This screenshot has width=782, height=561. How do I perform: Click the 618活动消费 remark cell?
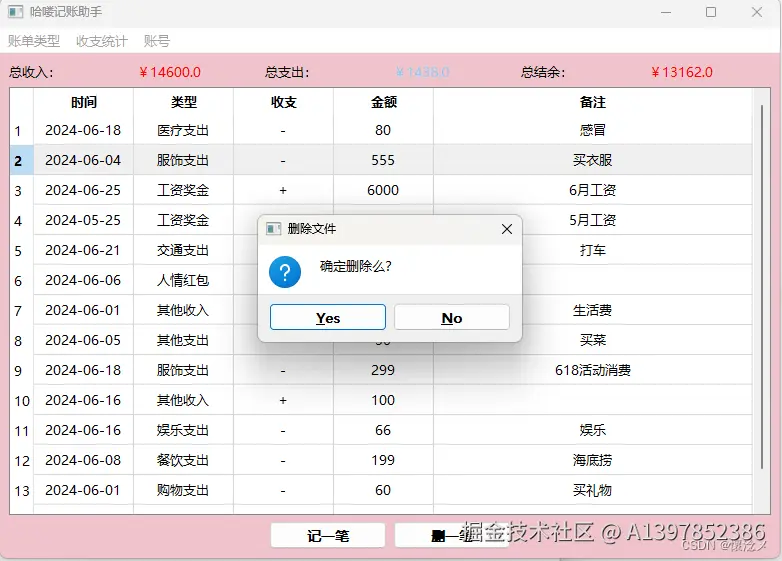pos(592,370)
